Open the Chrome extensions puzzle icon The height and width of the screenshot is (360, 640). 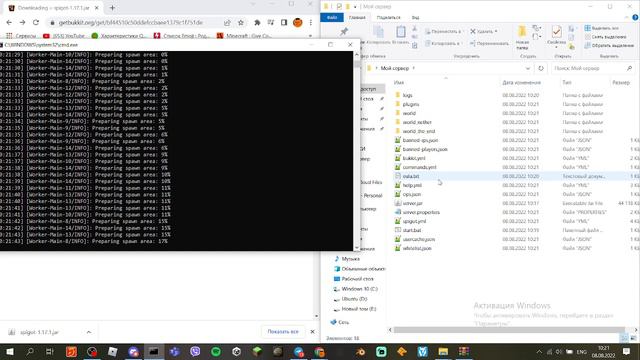click(x=257, y=23)
